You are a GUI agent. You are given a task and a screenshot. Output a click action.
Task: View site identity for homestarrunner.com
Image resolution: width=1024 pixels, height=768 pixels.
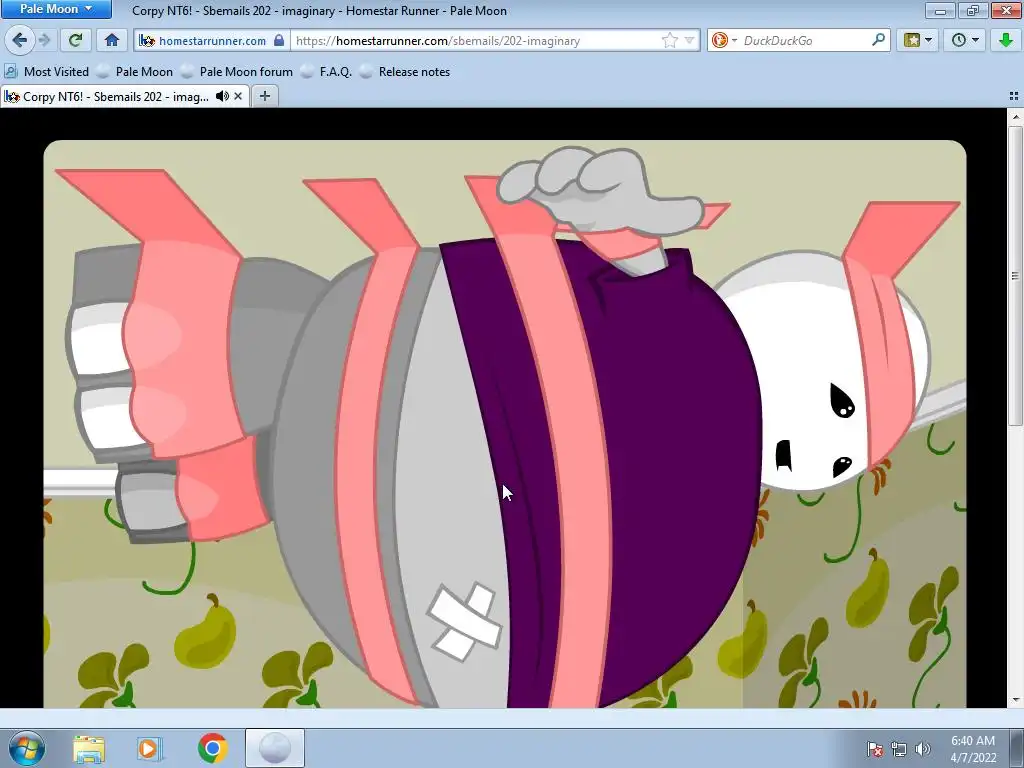pos(212,40)
